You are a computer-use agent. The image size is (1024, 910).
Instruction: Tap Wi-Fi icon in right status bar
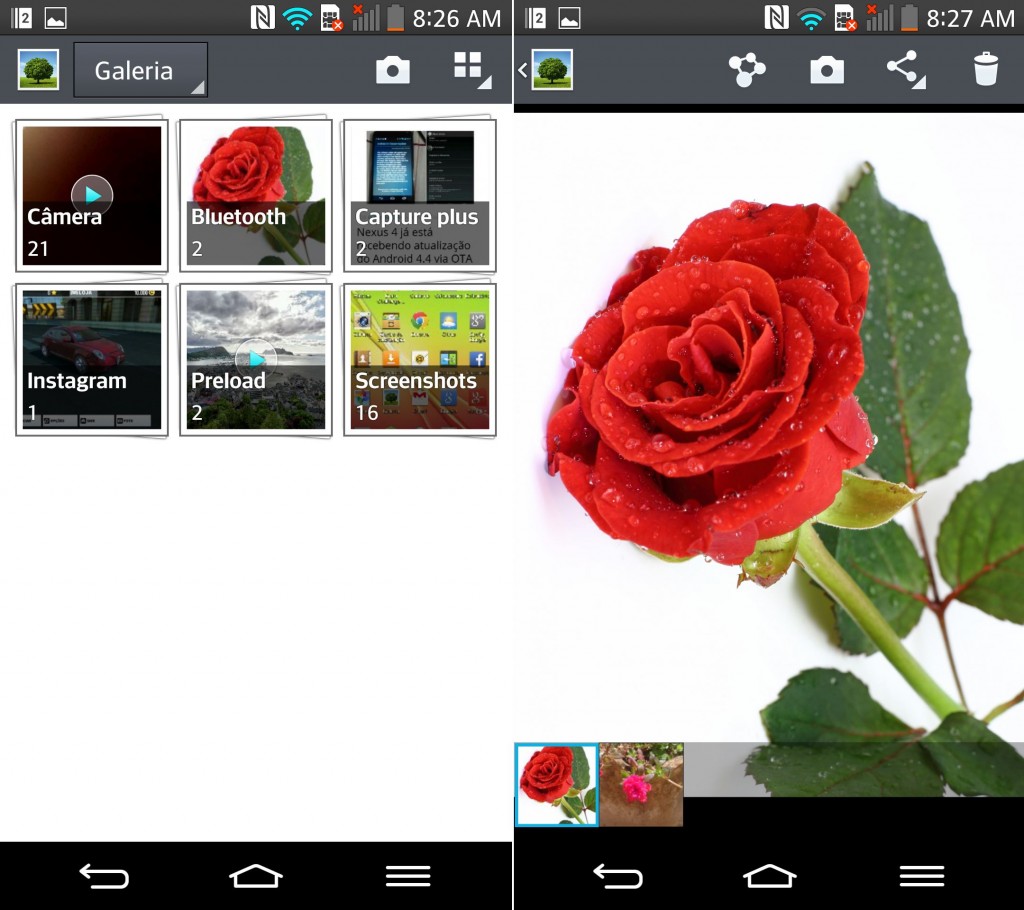(x=811, y=18)
